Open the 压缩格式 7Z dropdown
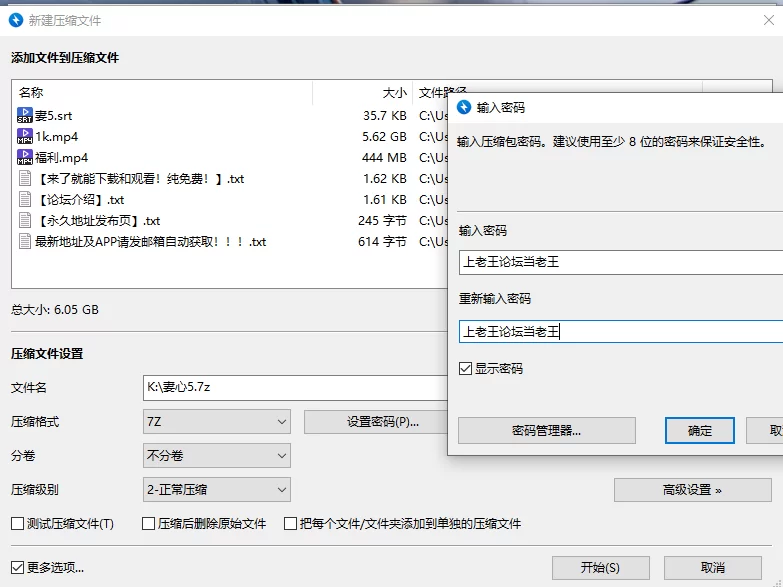783x587 pixels. pos(217,422)
